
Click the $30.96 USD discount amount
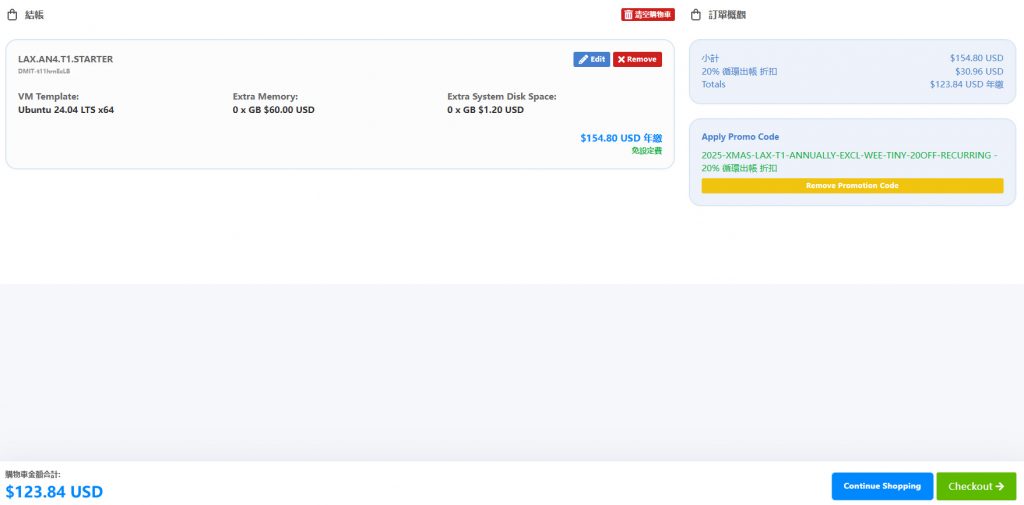pos(979,71)
